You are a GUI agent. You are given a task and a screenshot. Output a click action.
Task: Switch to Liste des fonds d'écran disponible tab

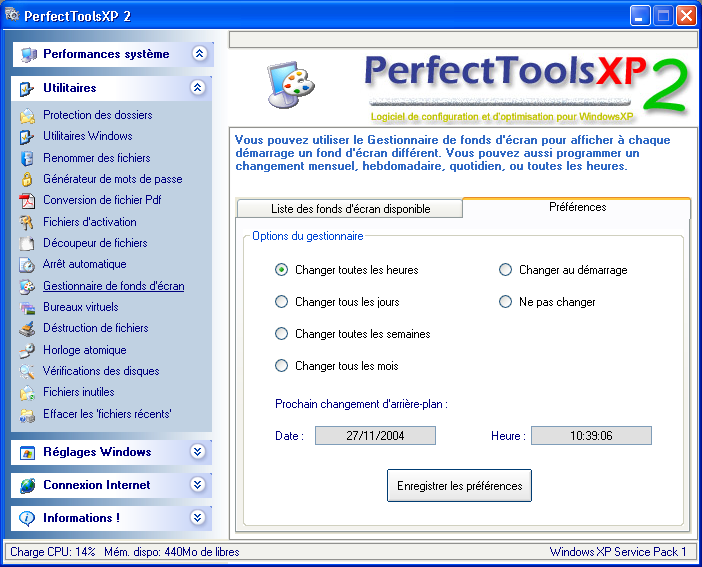[350, 209]
